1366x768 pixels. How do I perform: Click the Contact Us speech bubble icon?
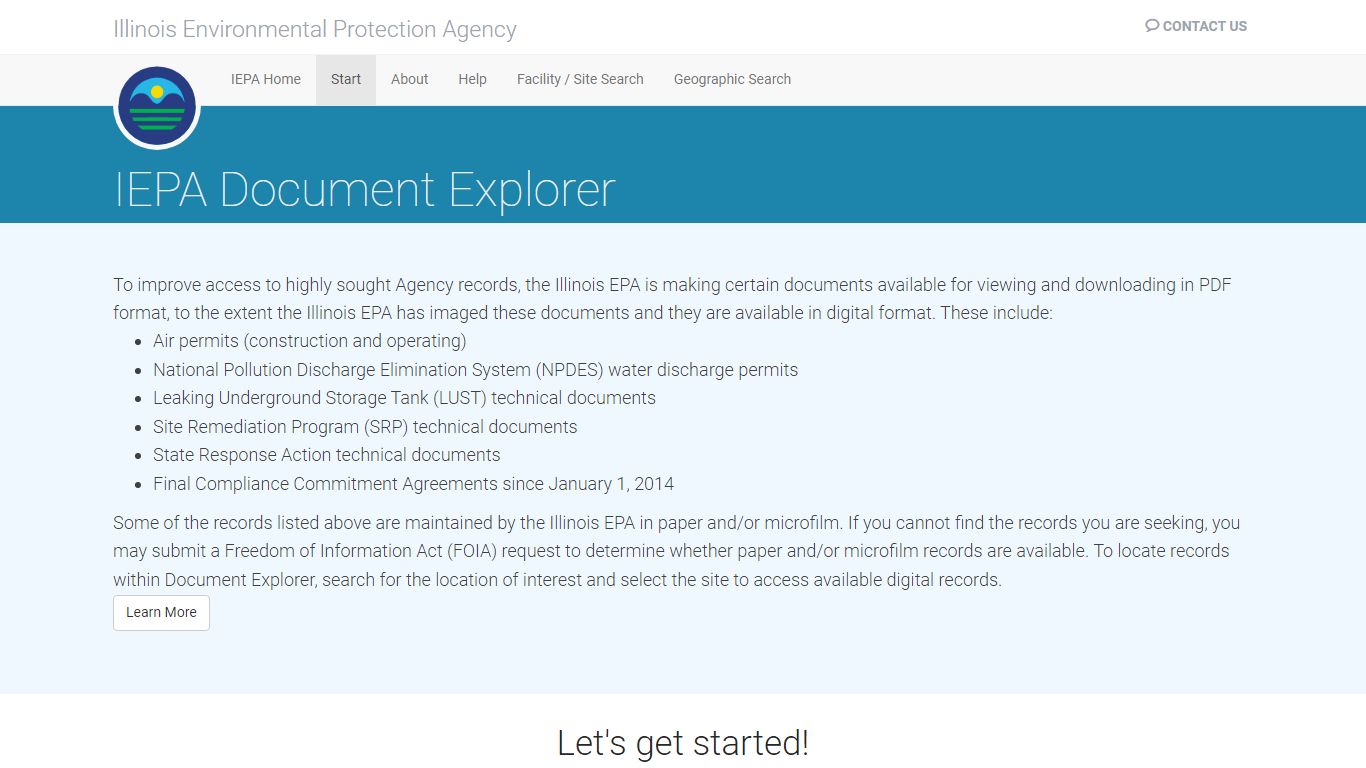(x=1152, y=26)
